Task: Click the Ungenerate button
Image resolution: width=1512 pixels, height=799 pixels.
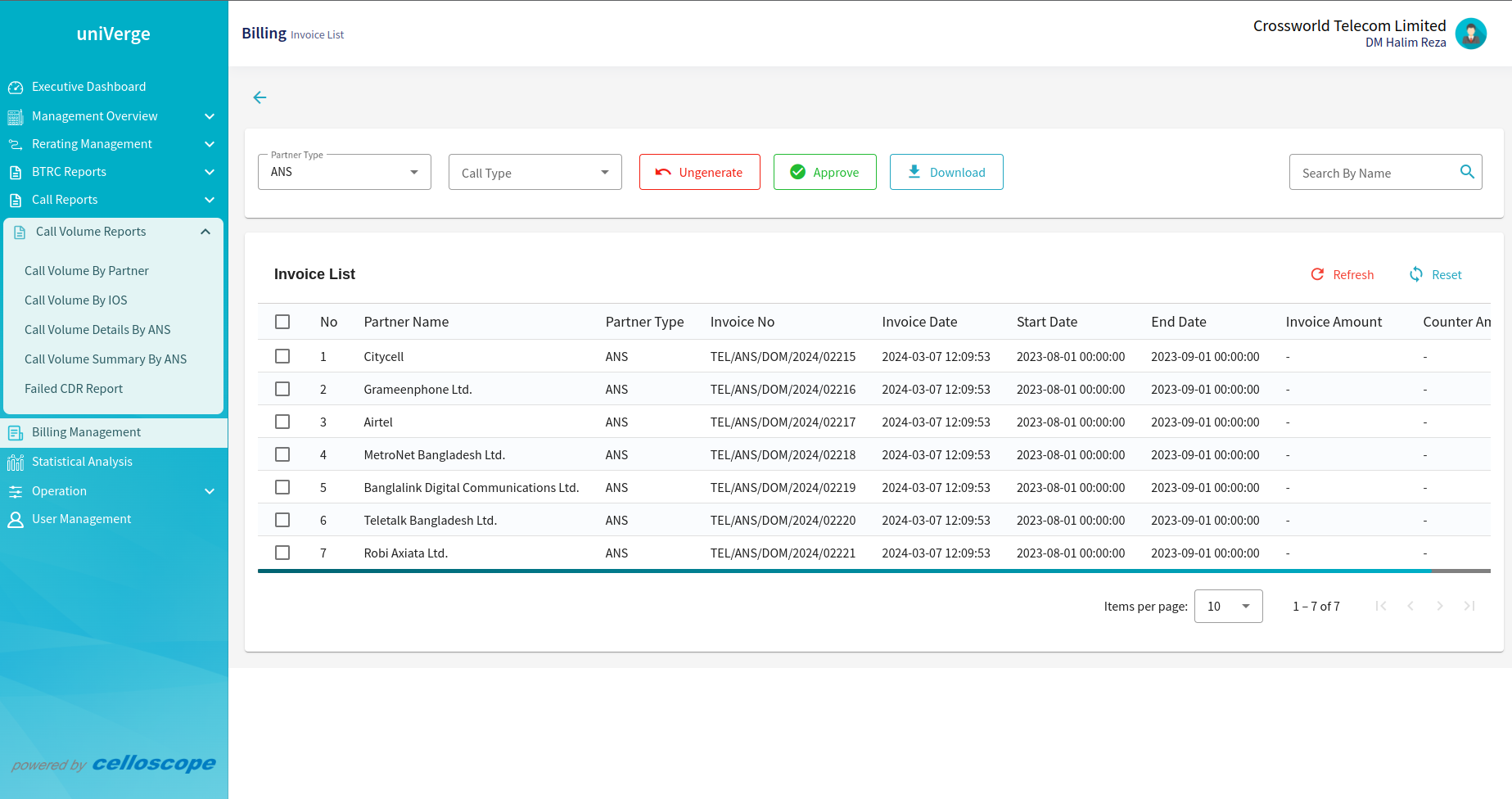Action: pos(700,172)
